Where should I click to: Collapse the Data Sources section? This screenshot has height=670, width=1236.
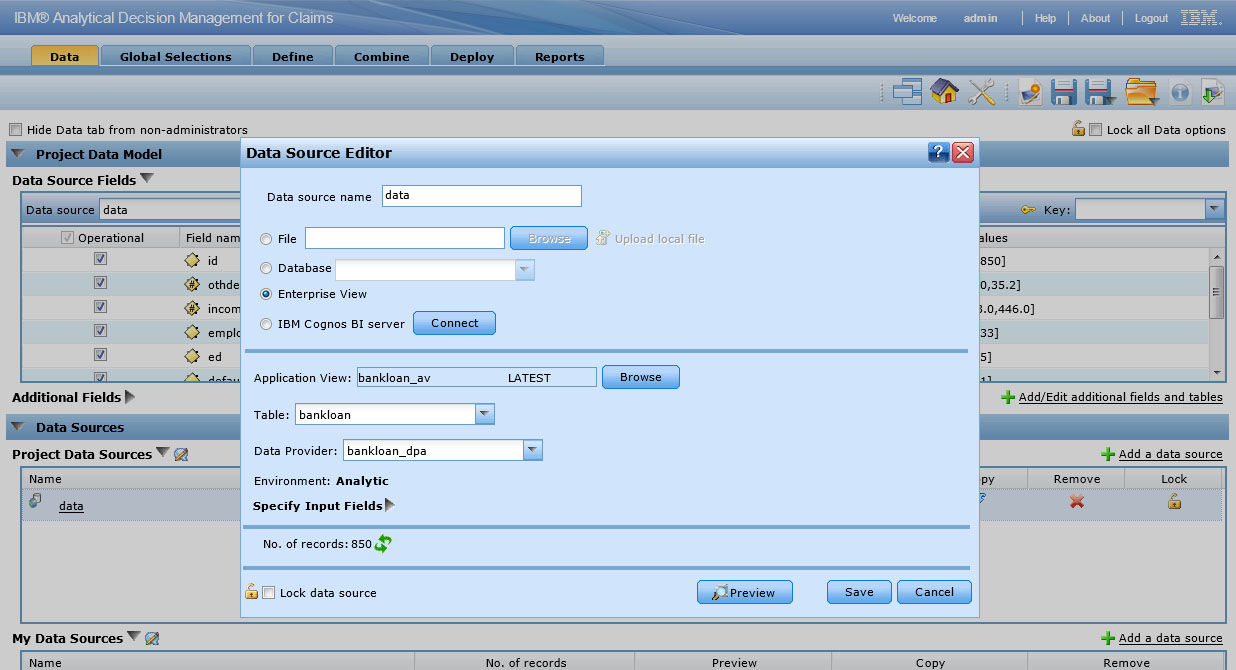tap(18, 427)
